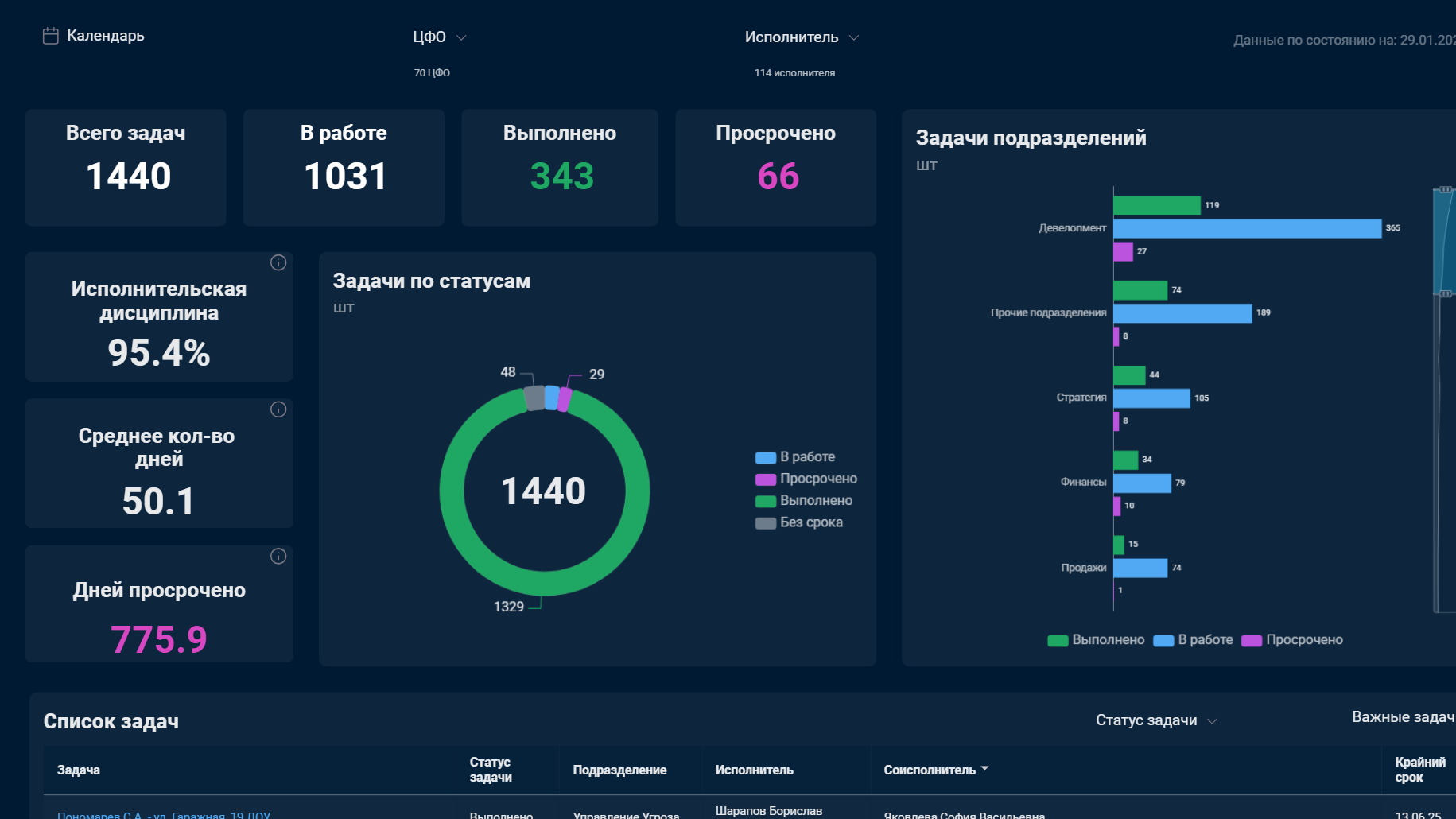Click the Девелопмент В работе bar 365
1456x819 pixels.
pos(1247,228)
